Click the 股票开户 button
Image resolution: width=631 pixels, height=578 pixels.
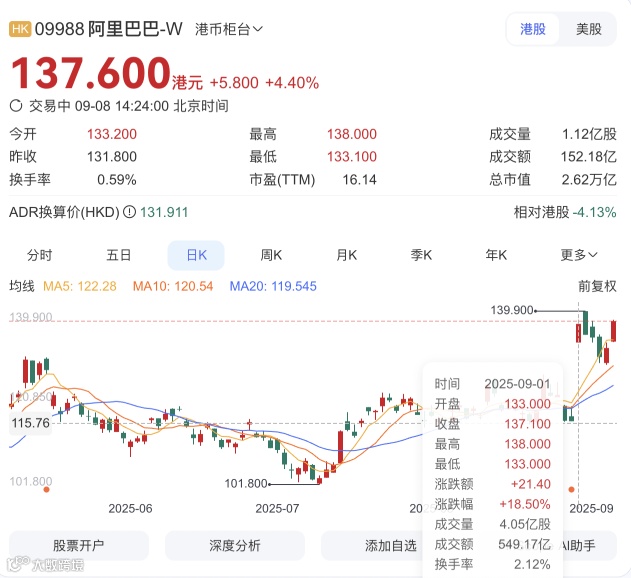click(79, 545)
